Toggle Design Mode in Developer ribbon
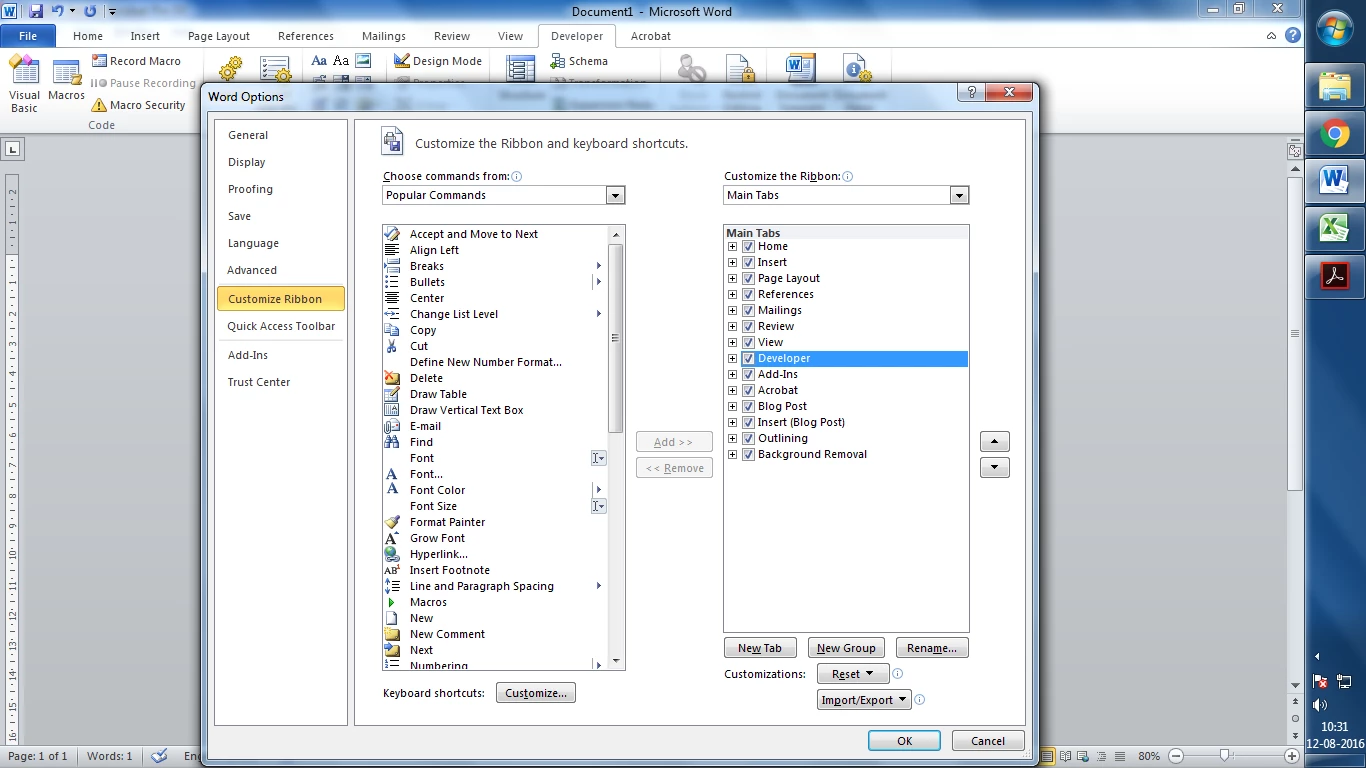Screen dimensions: 1366x768 click(438, 61)
